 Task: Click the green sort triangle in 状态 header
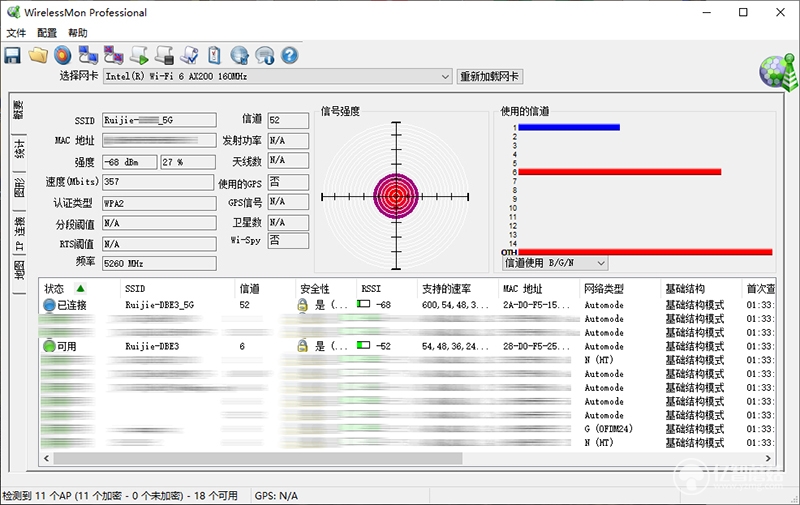[80, 289]
